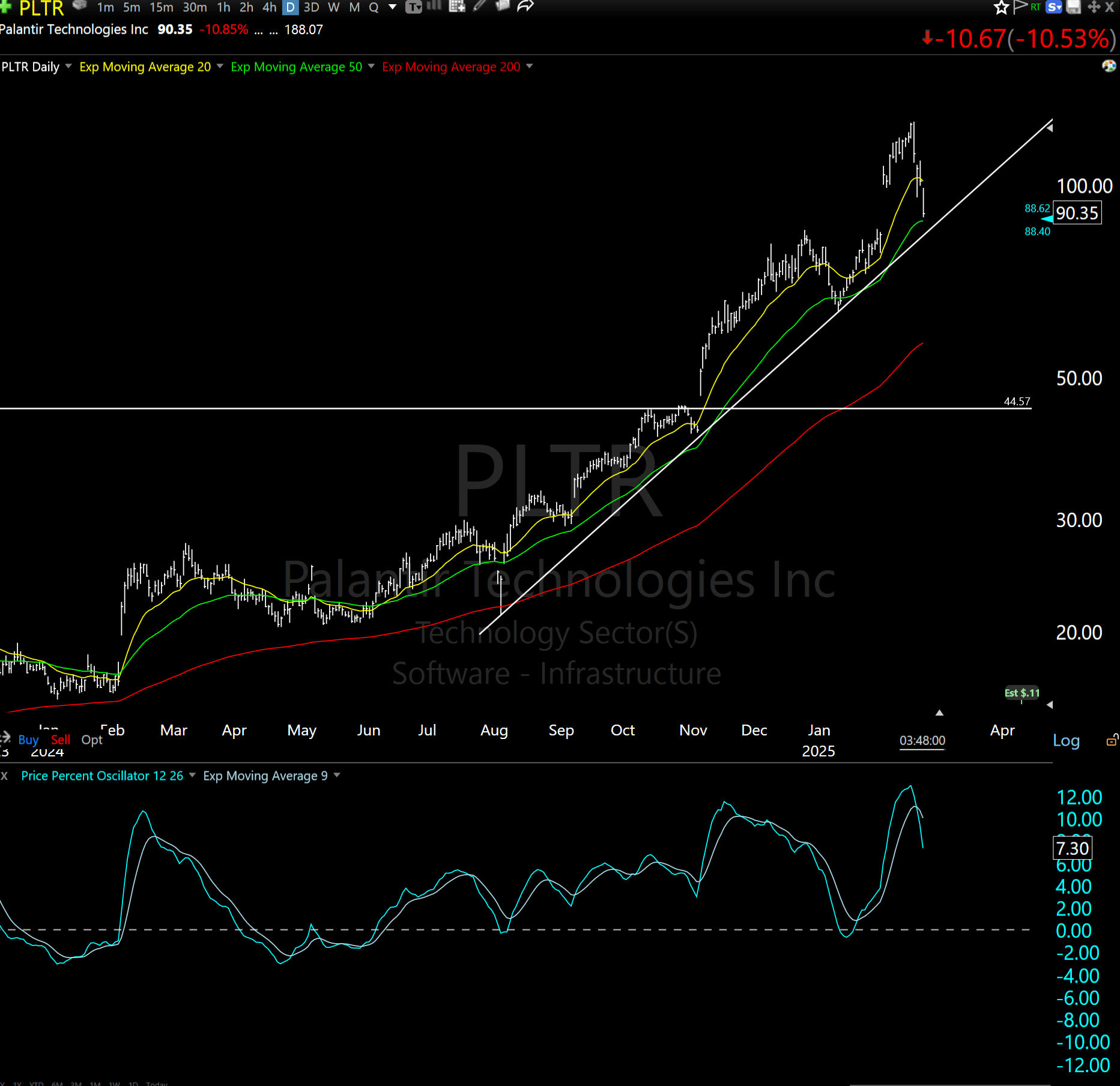Click the 88.40 cyan price label
This screenshot has height=1086, width=1120.
(1037, 231)
